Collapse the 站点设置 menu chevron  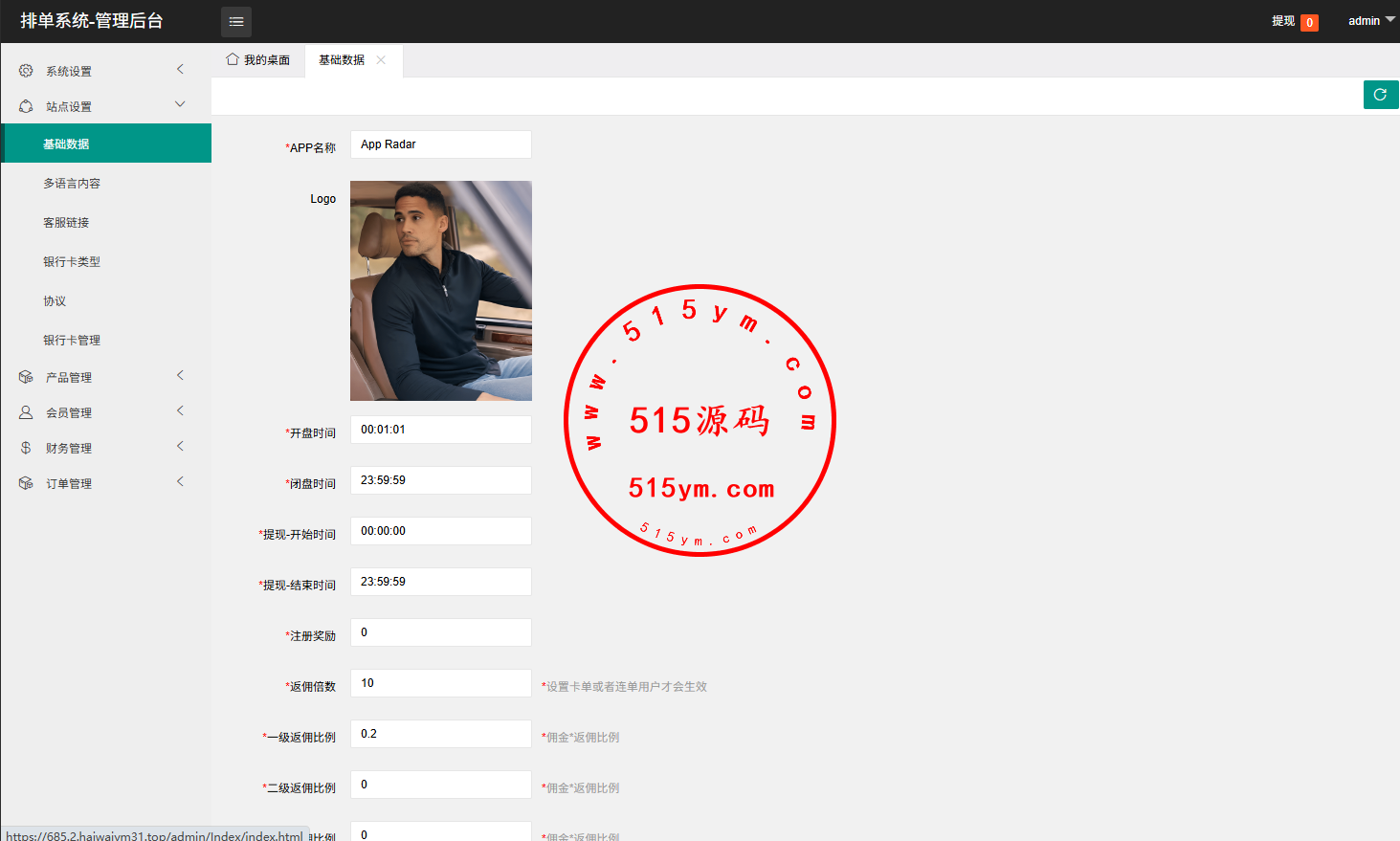(x=180, y=104)
